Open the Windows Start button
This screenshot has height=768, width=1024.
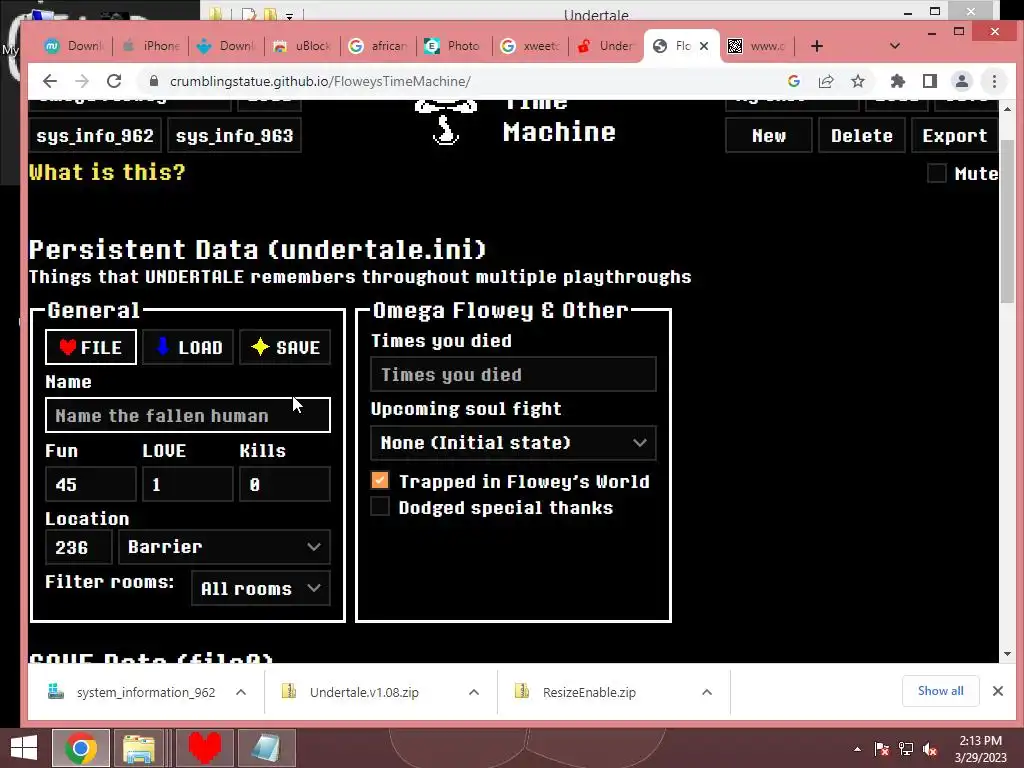pyautogui.click(x=24, y=748)
